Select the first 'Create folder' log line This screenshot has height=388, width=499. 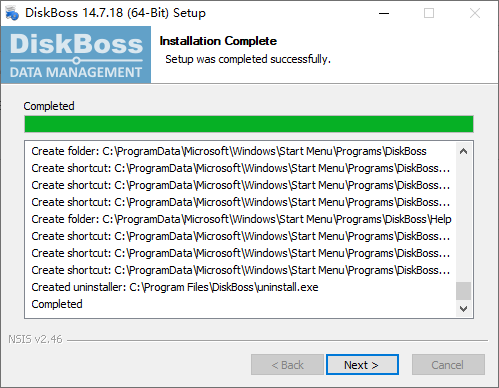tap(229, 151)
